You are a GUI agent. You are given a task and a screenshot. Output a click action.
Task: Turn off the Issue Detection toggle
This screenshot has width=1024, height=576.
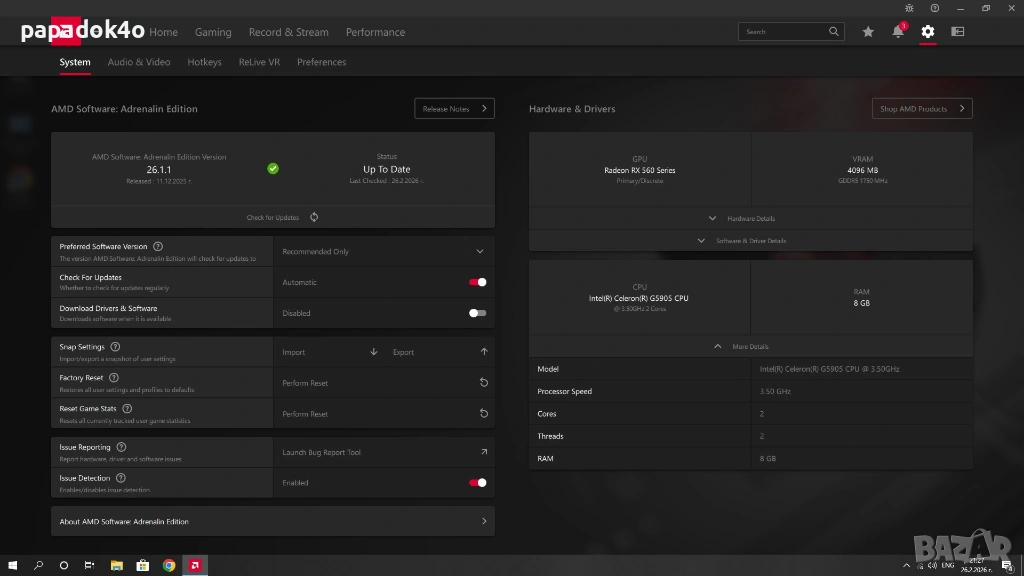pos(478,483)
